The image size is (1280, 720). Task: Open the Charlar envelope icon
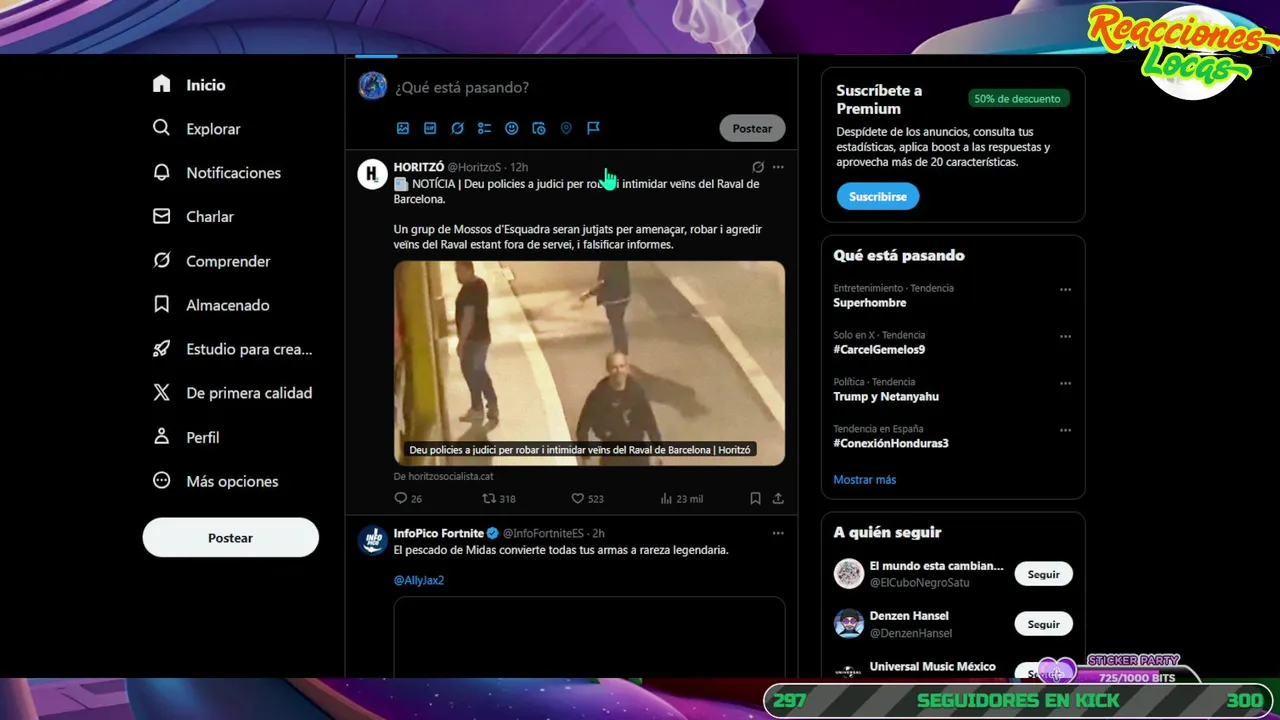tap(162, 217)
